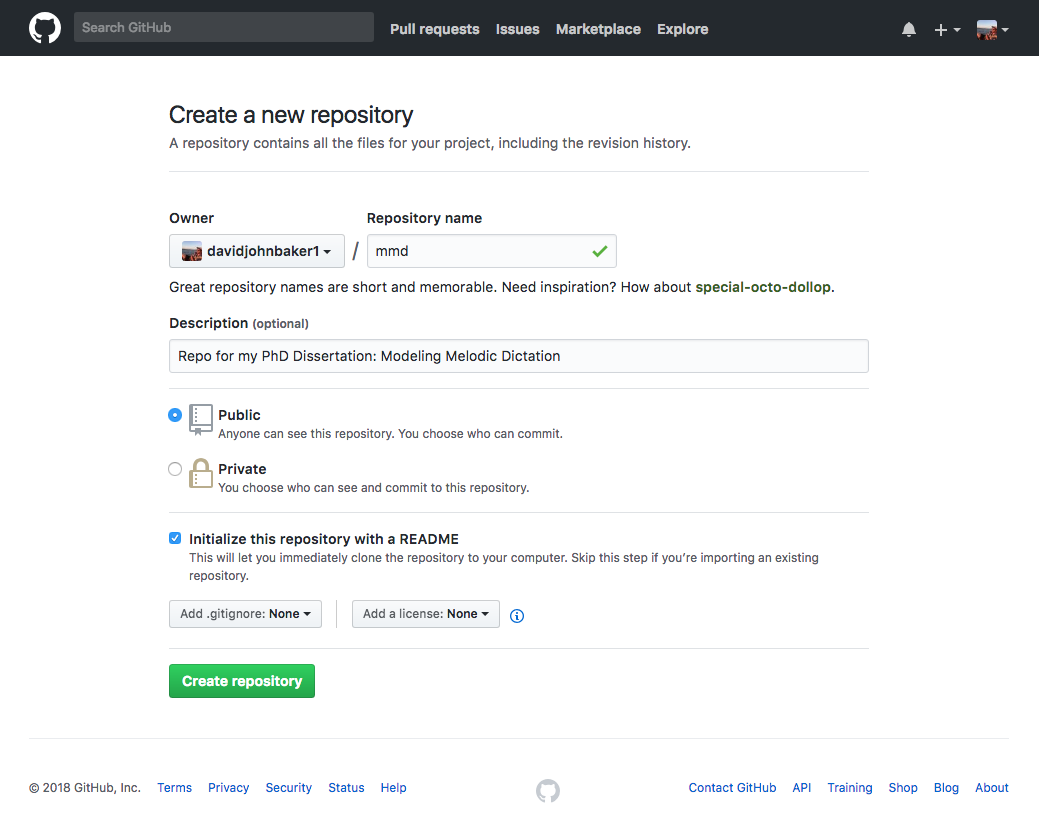Use the suggested name special-octo-dollop

tap(763, 287)
